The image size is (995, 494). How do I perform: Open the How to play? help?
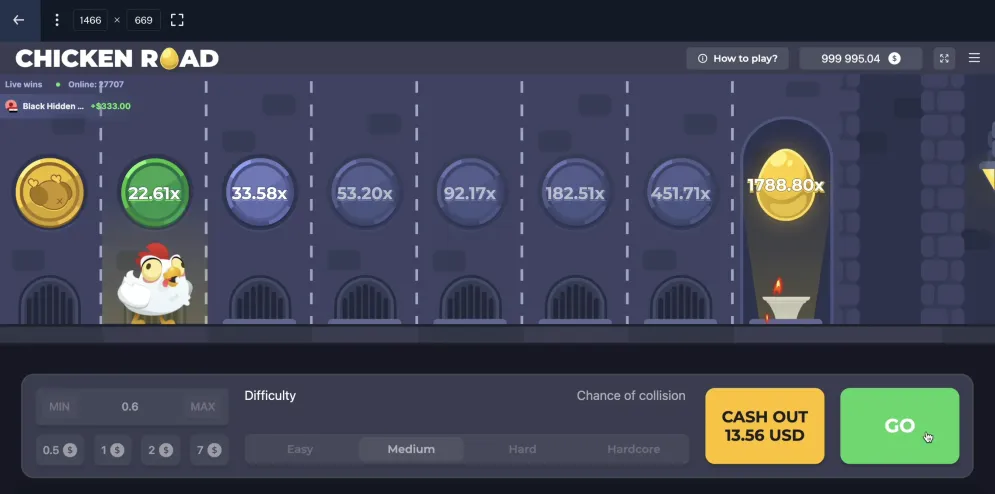click(737, 58)
